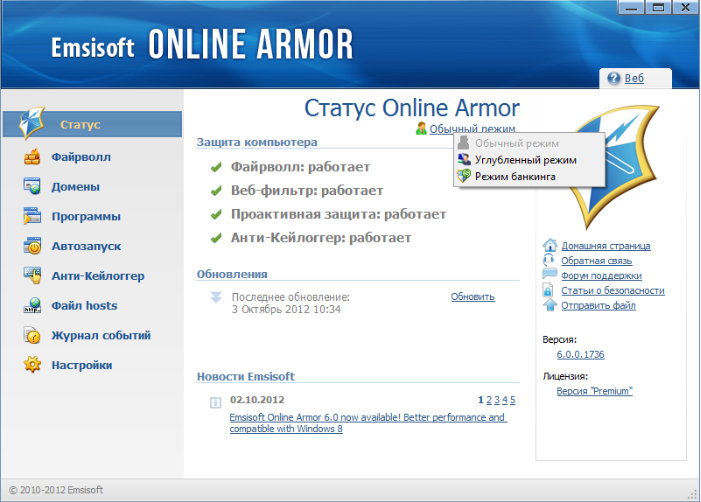Image resolution: width=701 pixels, height=502 pixels.
Task: Open Настройки in the sidebar
Action: coord(82,365)
